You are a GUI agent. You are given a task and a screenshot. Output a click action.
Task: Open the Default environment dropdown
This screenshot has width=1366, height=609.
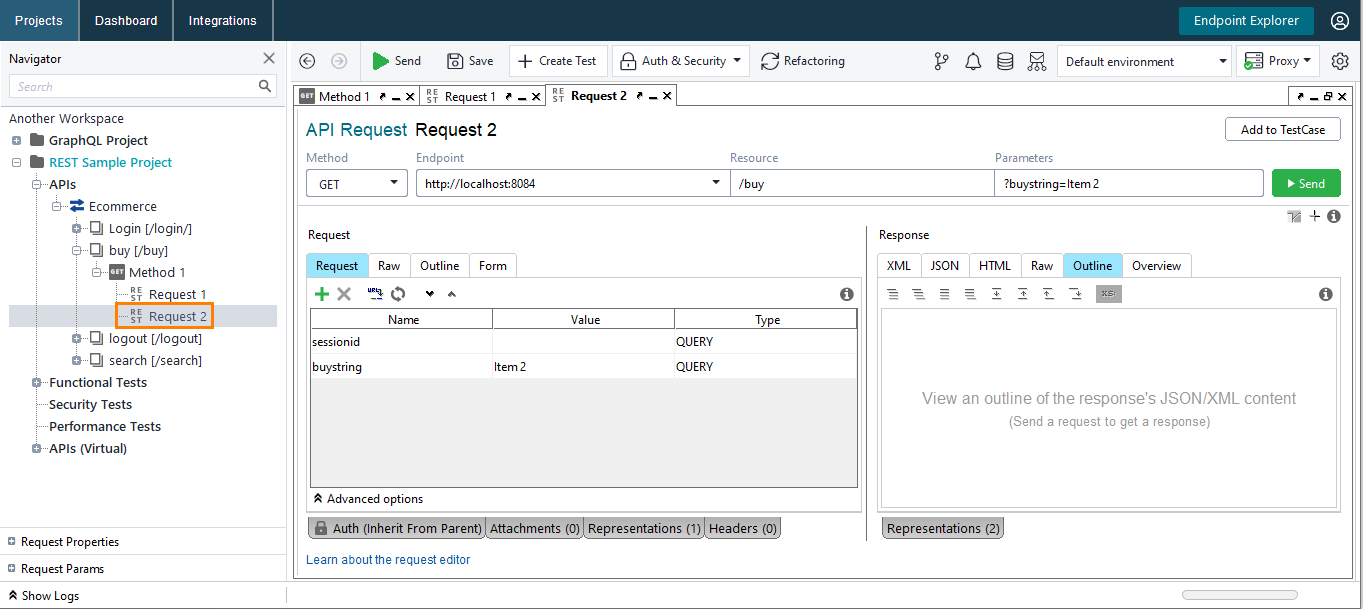(x=1144, y=61)
